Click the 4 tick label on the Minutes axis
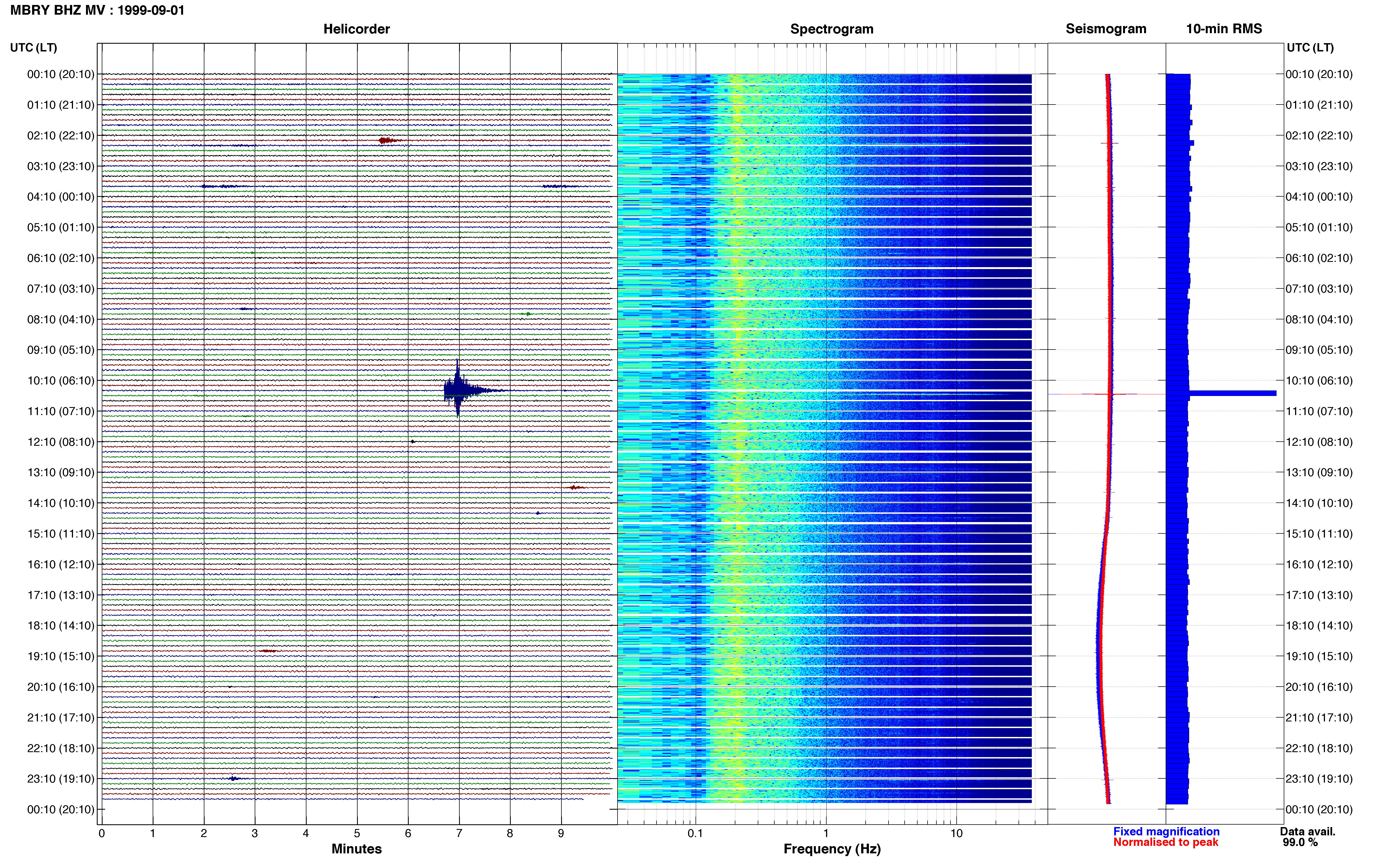Viewport: 1388px width, 868px height. 306,833
